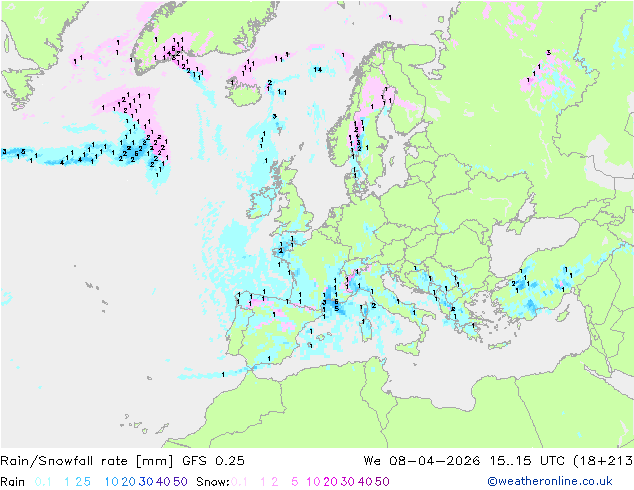Pick the Snow legend 0.1 value
634x490 pixels.
pyautogui.click(x=239, y=482)
